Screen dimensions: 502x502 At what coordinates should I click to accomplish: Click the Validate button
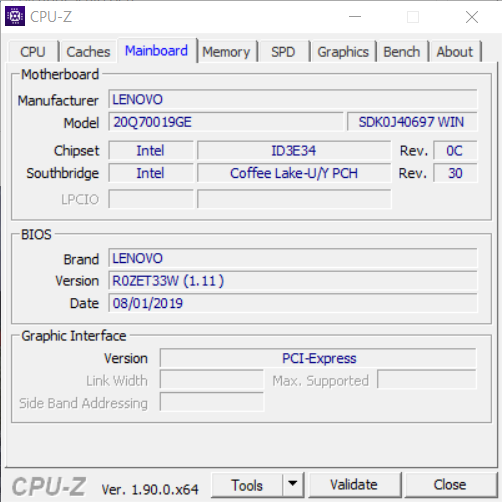pyautogui.click(x=354, y=485)
